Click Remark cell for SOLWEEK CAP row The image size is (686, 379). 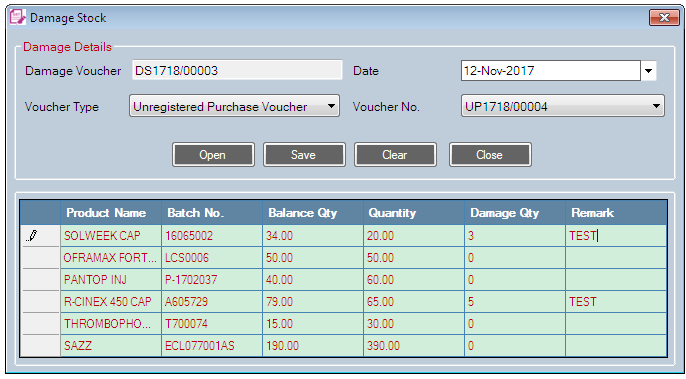616,236
